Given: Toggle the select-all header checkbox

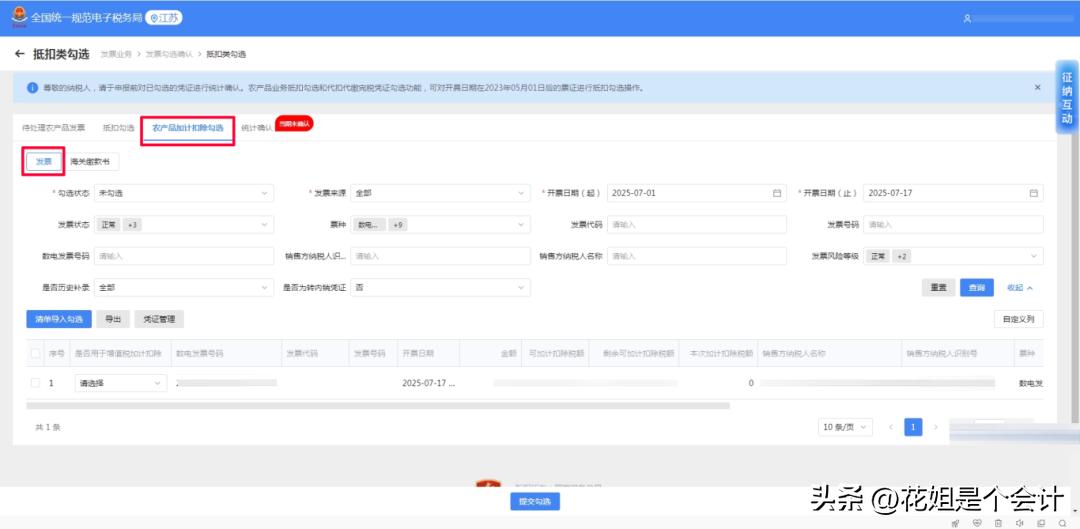Looking at the screenshot, I should tap(35, 353).
